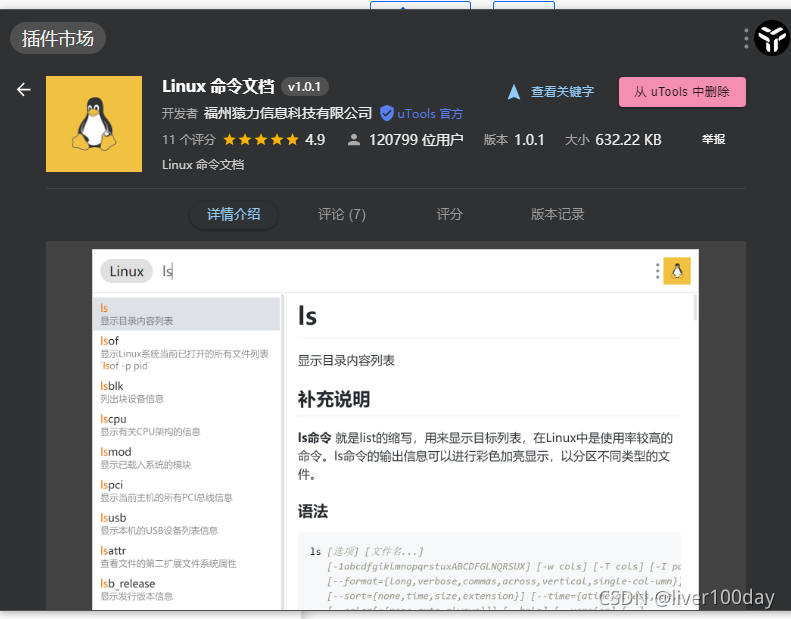Select 'lsb_release' entry in command list
The image size is (791, 619).
coord(186,589)
